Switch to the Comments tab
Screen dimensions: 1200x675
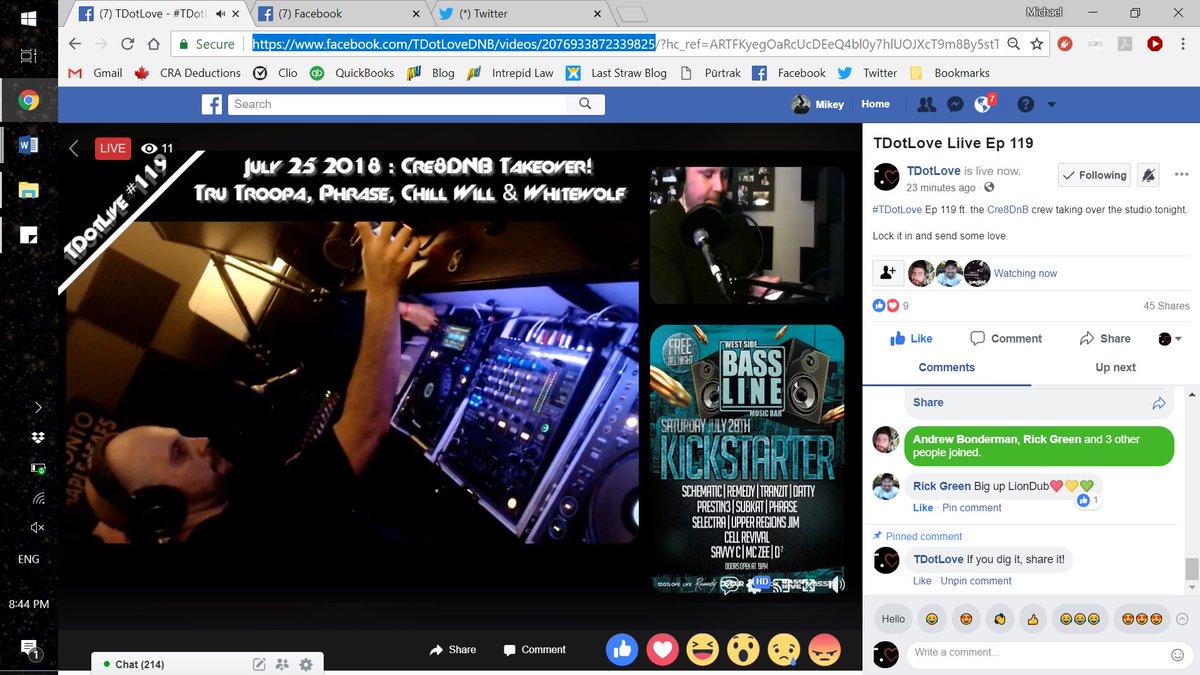point(946,367)
